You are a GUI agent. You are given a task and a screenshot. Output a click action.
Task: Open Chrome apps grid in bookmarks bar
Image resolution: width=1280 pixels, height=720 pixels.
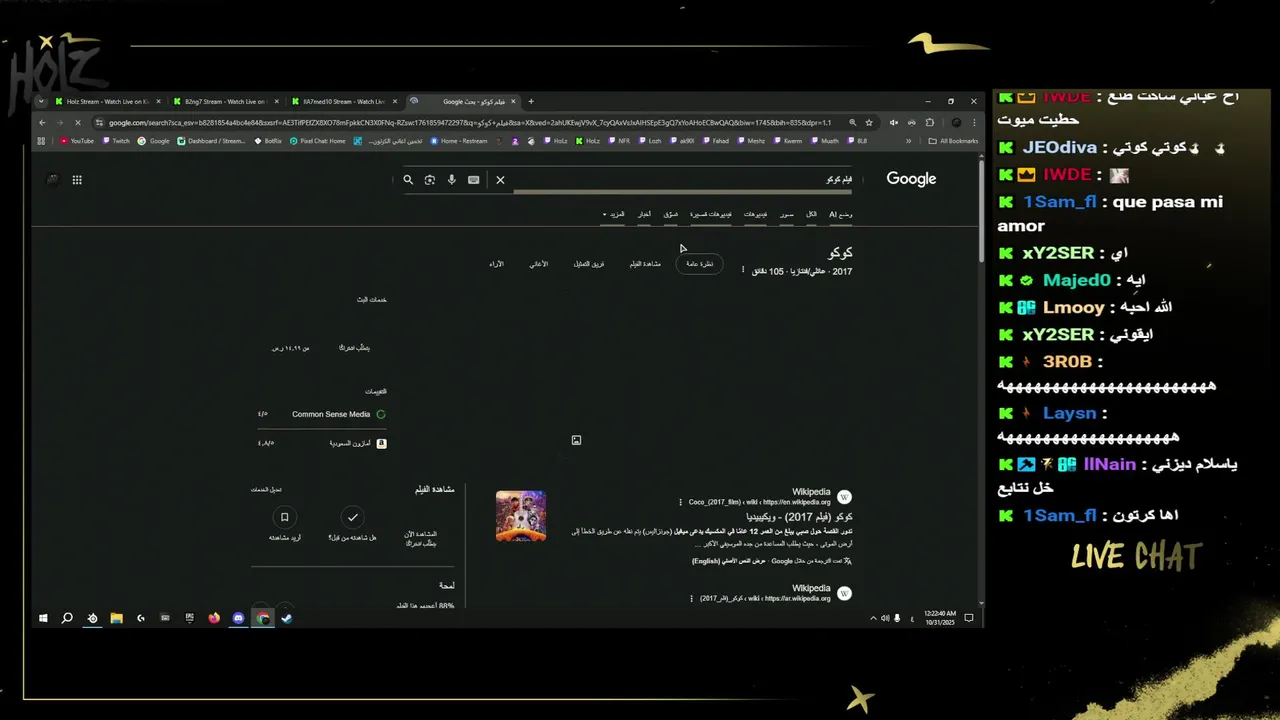pyautogui.click(x=41, y=141)
